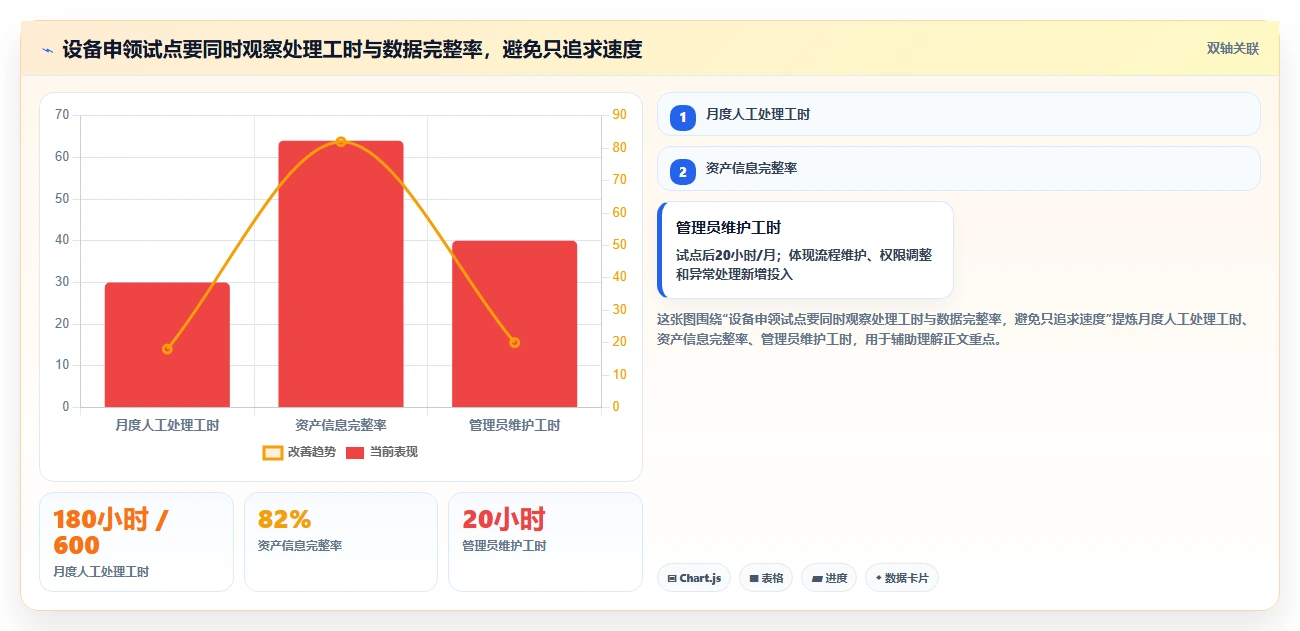
Task: Select the 表格 tag
Action: [766, 578]
